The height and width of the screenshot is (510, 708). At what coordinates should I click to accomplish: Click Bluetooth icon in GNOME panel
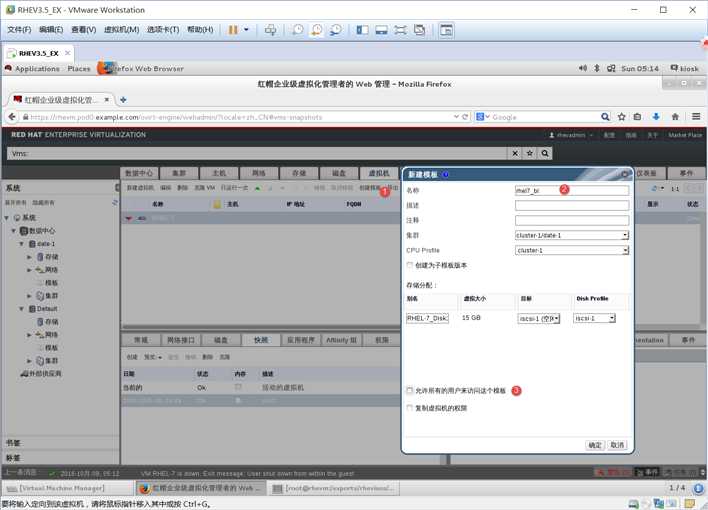596,68
